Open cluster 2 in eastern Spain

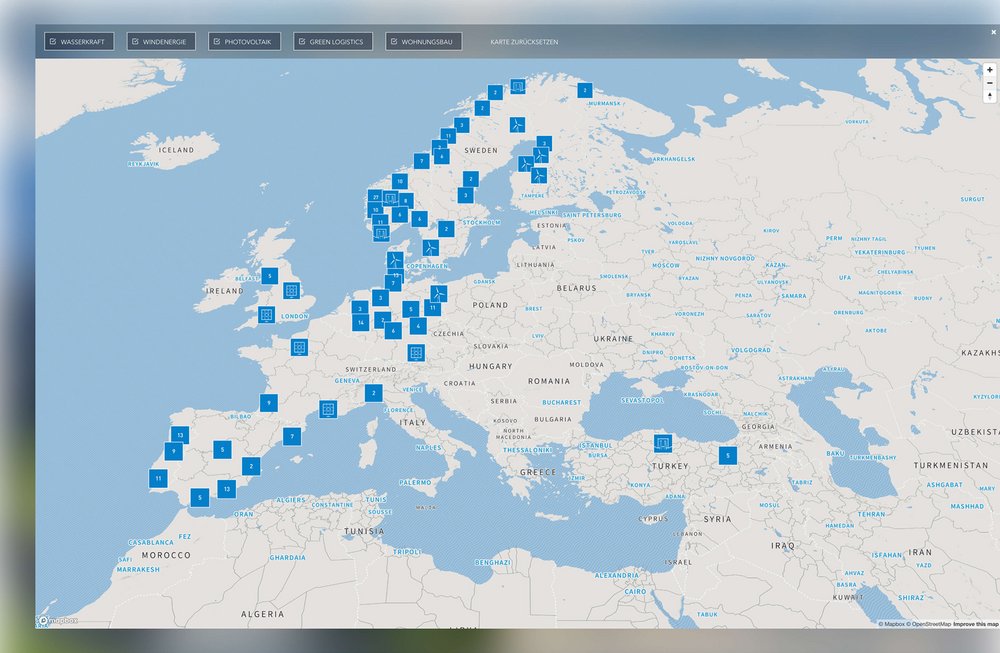251,466
